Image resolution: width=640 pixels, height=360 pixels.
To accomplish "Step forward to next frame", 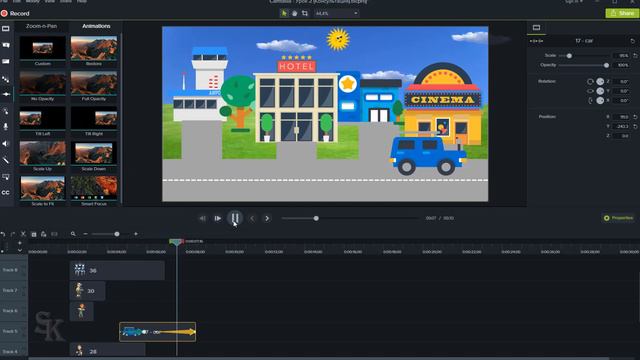I will [x=218, y=218].
